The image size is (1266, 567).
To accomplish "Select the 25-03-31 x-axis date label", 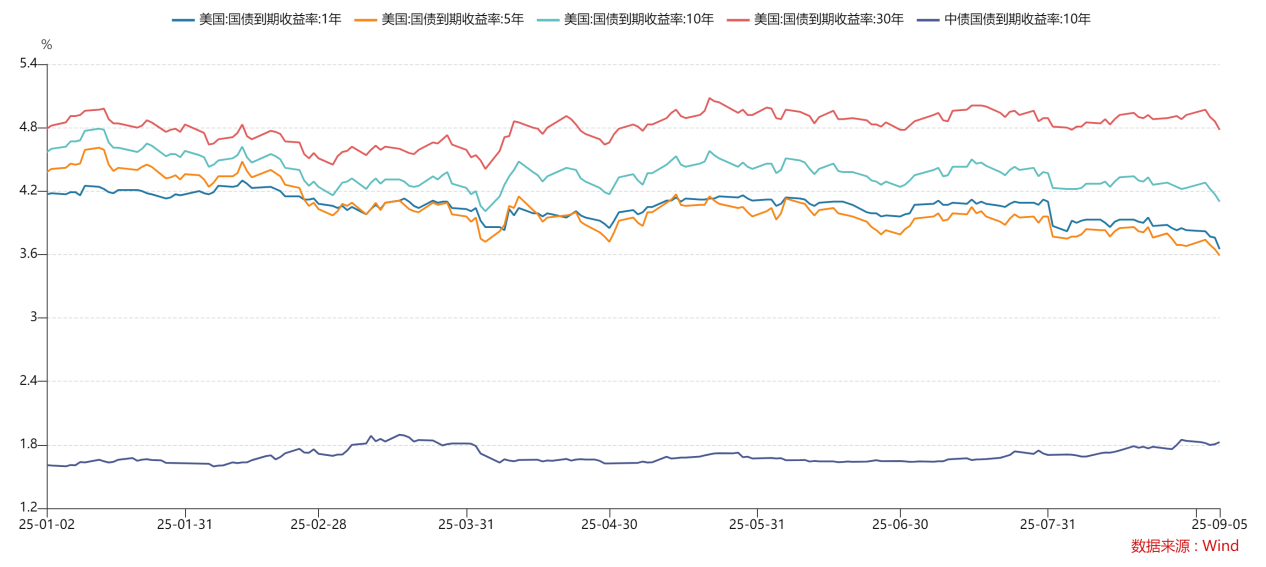I will (x=465, y=524).
